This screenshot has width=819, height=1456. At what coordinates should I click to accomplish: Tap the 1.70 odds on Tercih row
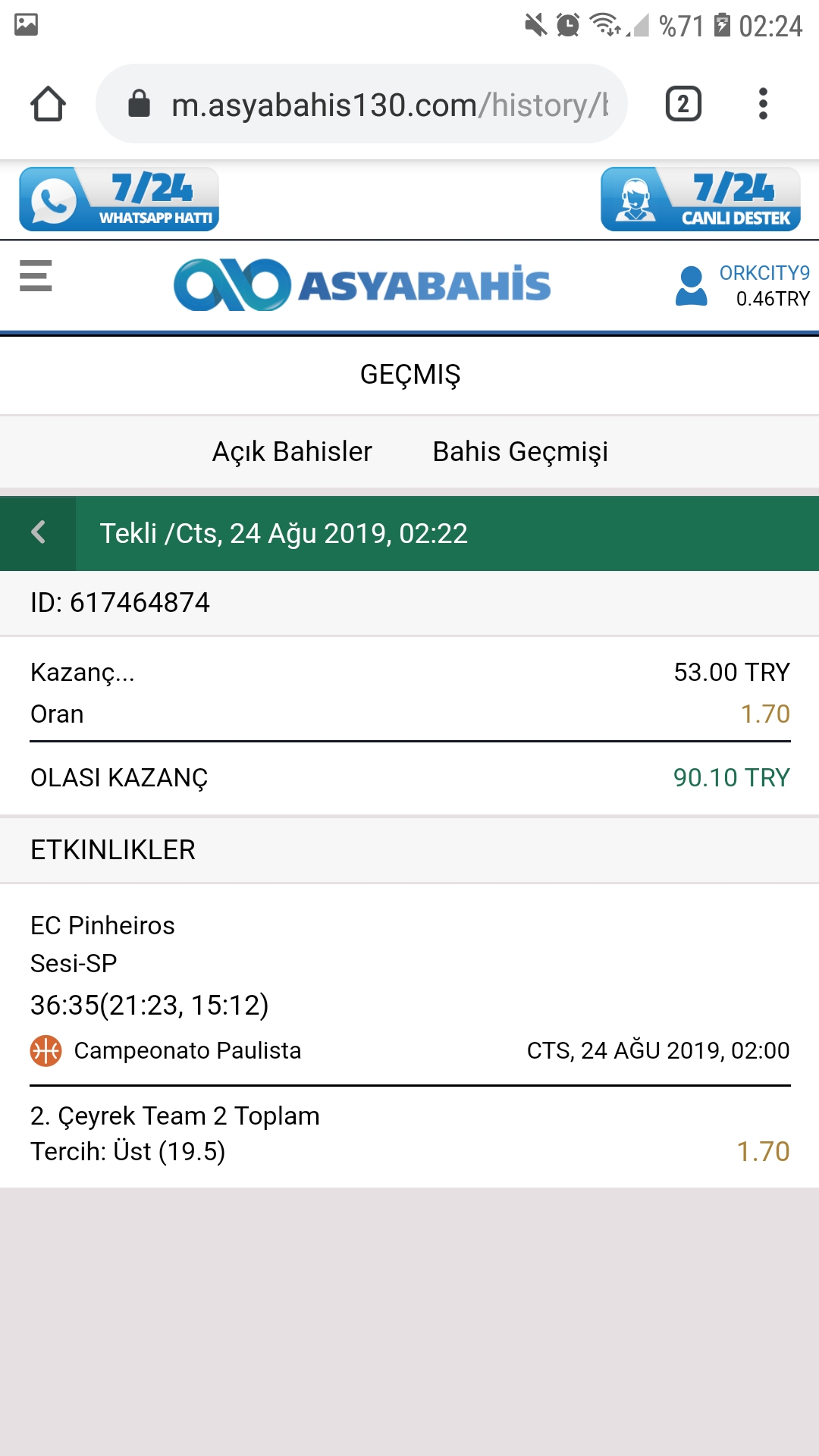pos(764,1152)
